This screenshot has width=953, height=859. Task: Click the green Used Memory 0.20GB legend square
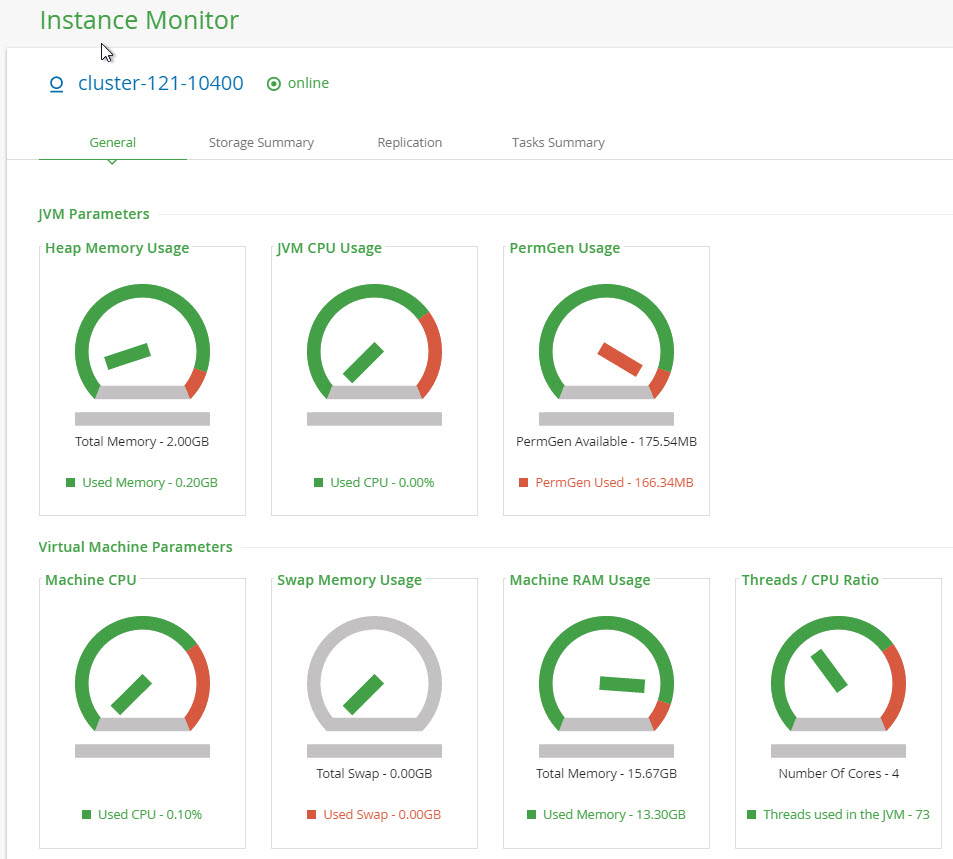pyautogui.click(x=70, y=483)
